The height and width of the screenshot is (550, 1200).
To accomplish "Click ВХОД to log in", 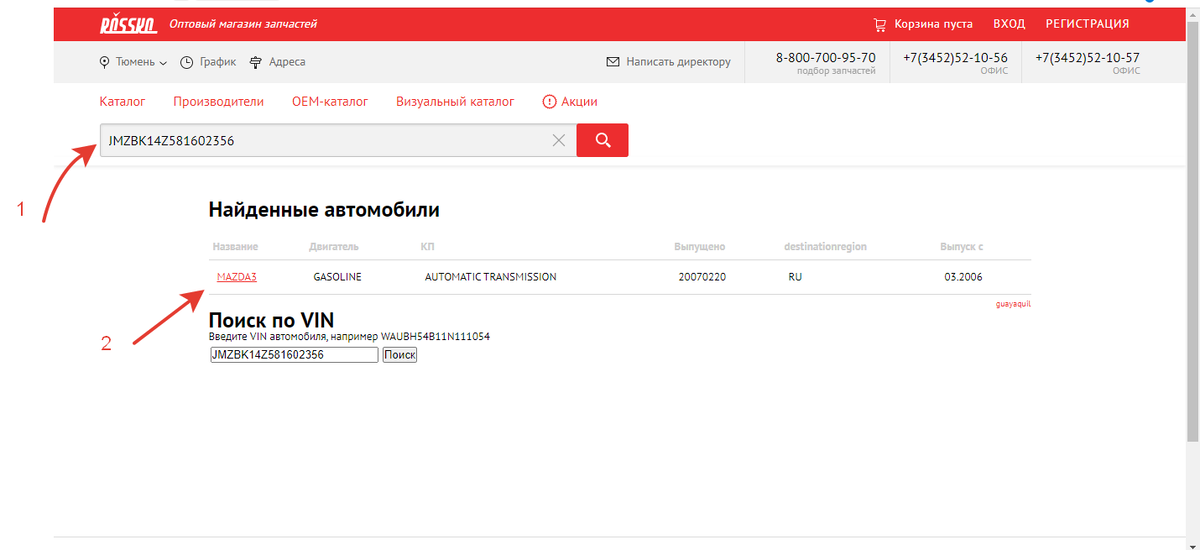I will 1009,24.
